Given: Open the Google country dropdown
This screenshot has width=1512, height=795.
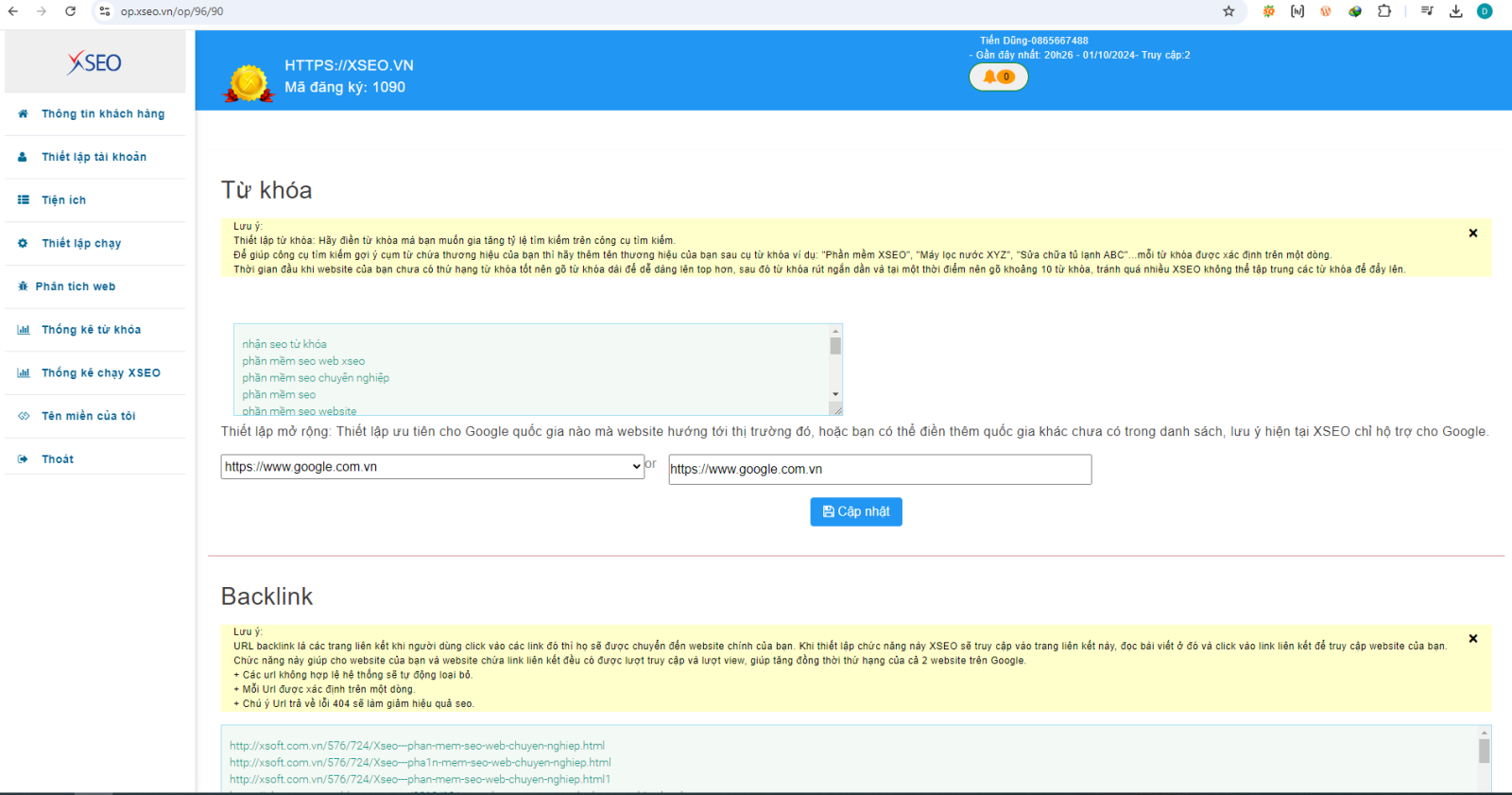Looking at the screenshot, I should point(432,467).
